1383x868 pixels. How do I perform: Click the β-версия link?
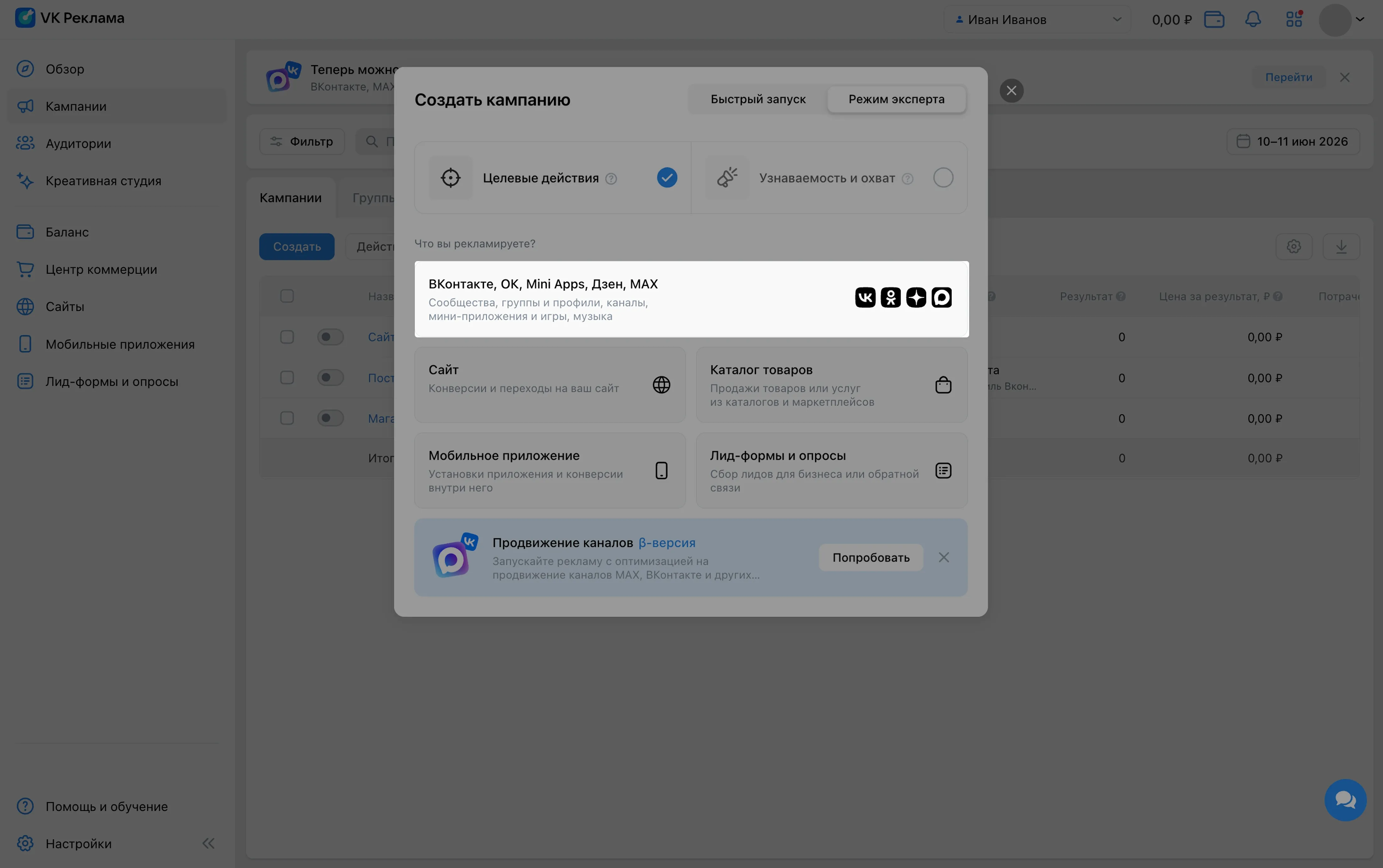tap(667, 543)
